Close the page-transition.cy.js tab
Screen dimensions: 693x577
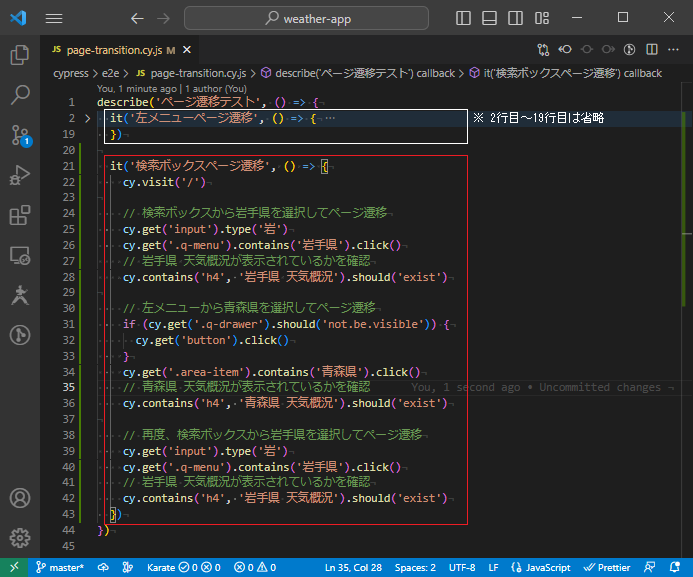tap(187, 50)
